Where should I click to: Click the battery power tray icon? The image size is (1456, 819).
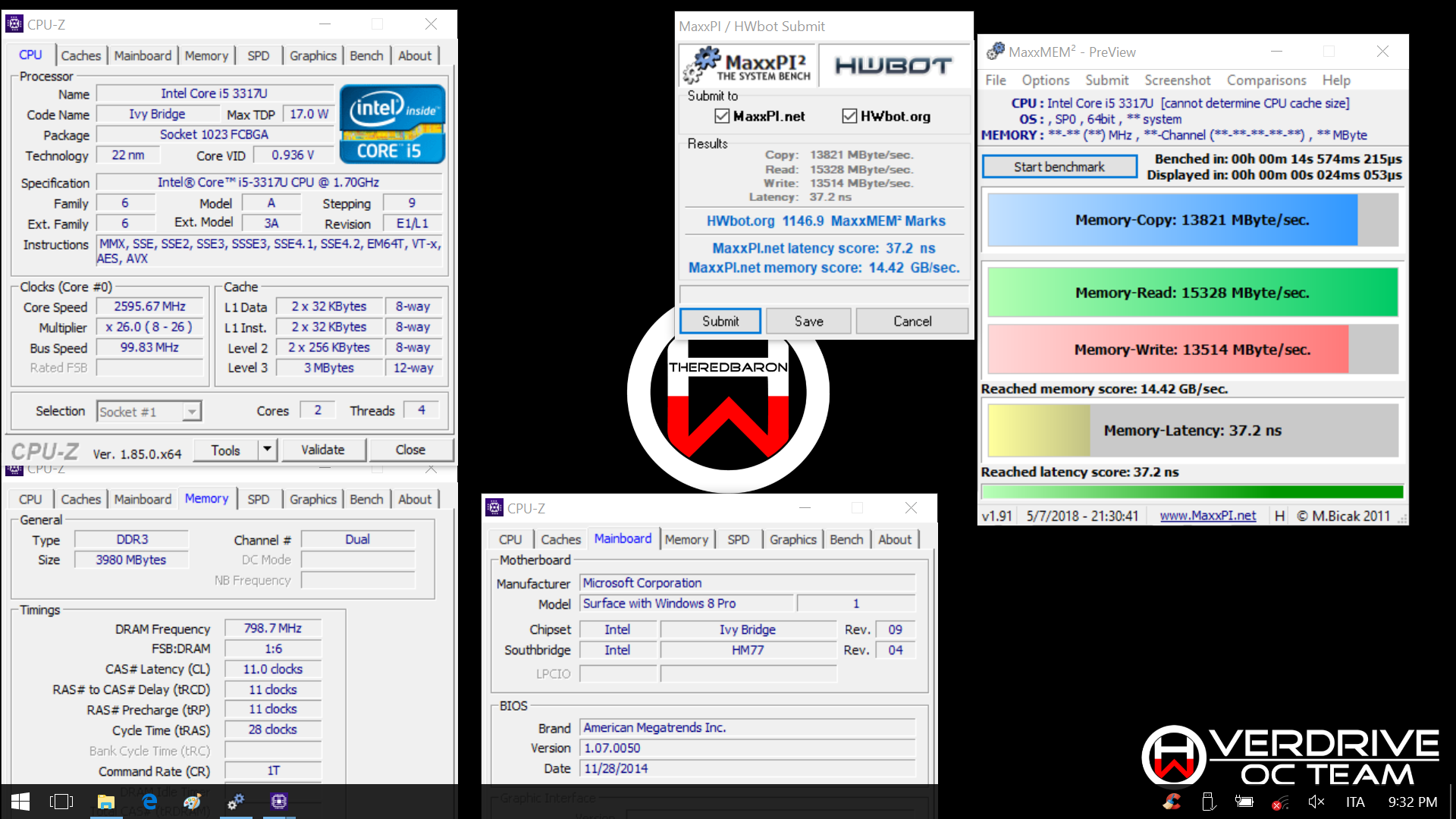click(x=1244, y=802)
